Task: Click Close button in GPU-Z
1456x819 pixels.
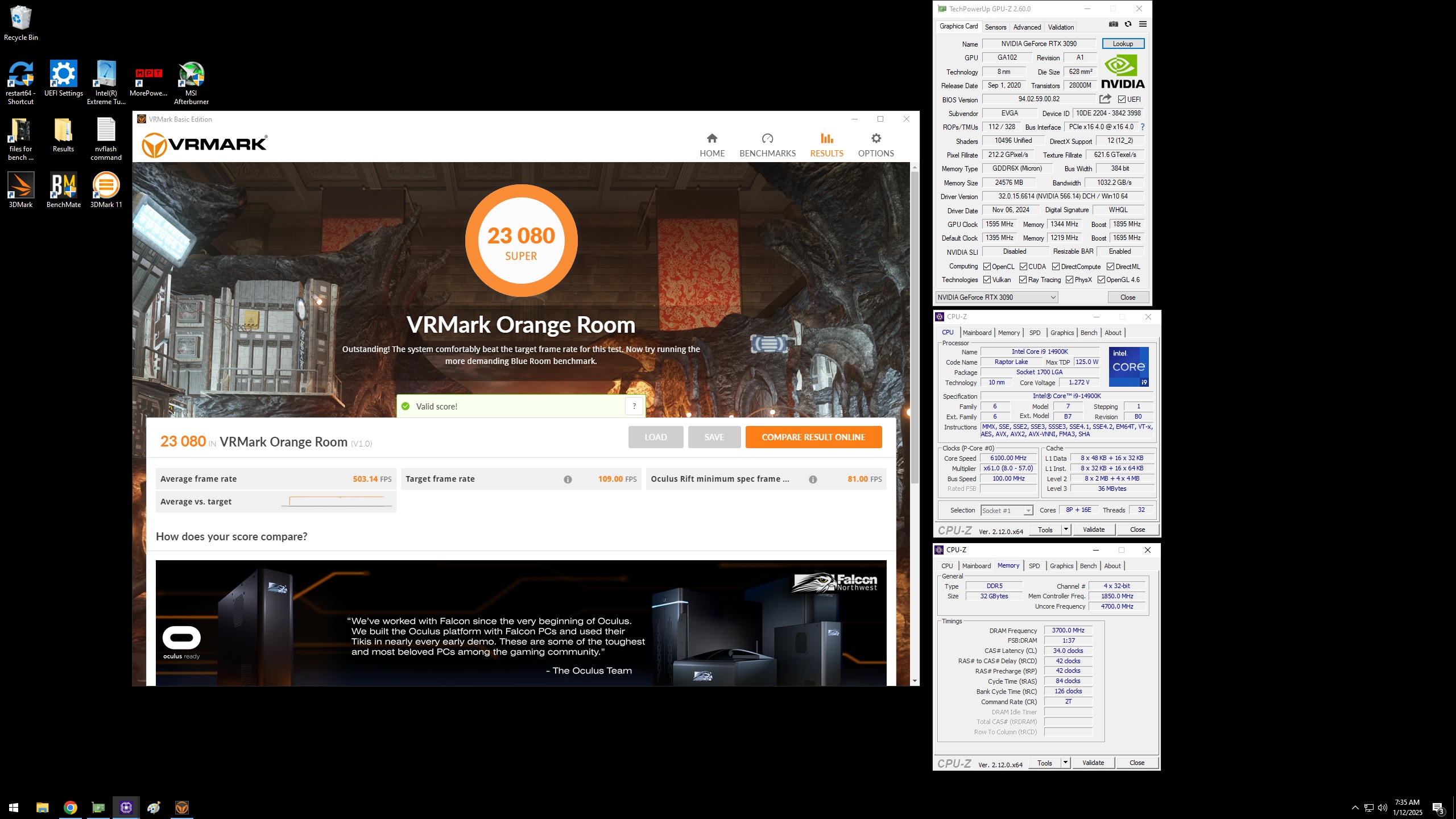Action: coord(1128,297)
